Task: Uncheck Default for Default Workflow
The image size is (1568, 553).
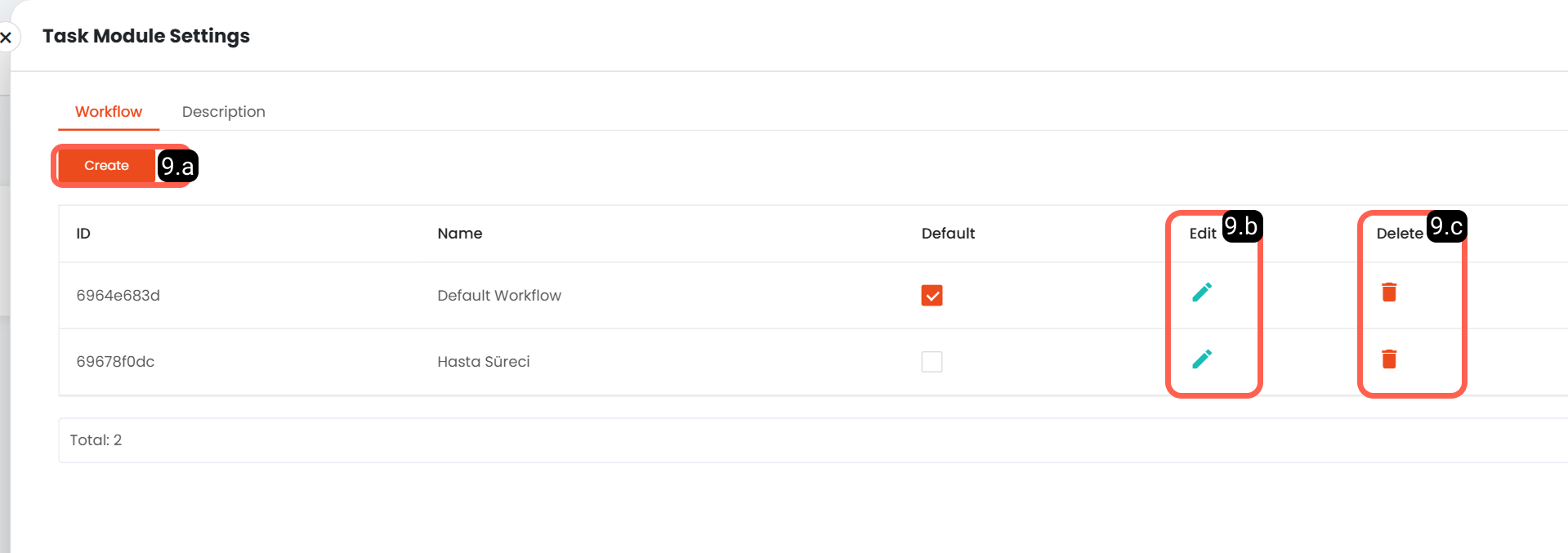Action: [x=931, y=296]
